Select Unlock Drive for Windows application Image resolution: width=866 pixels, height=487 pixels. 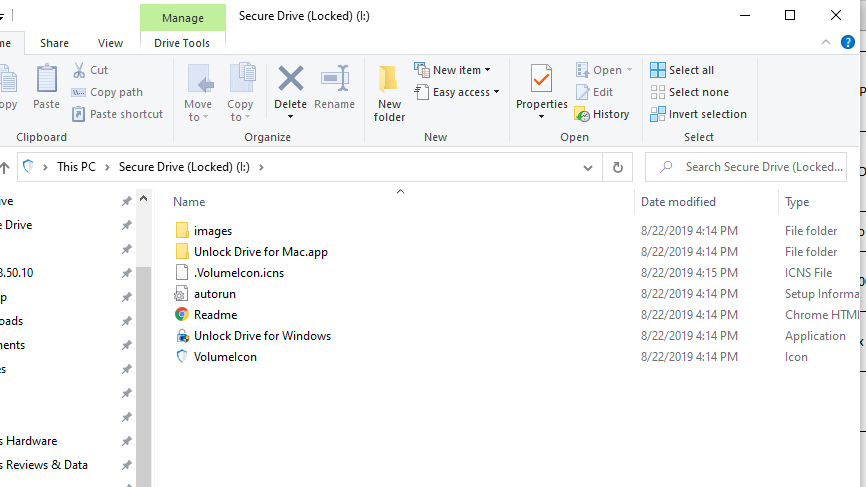[x=262, y=336]
